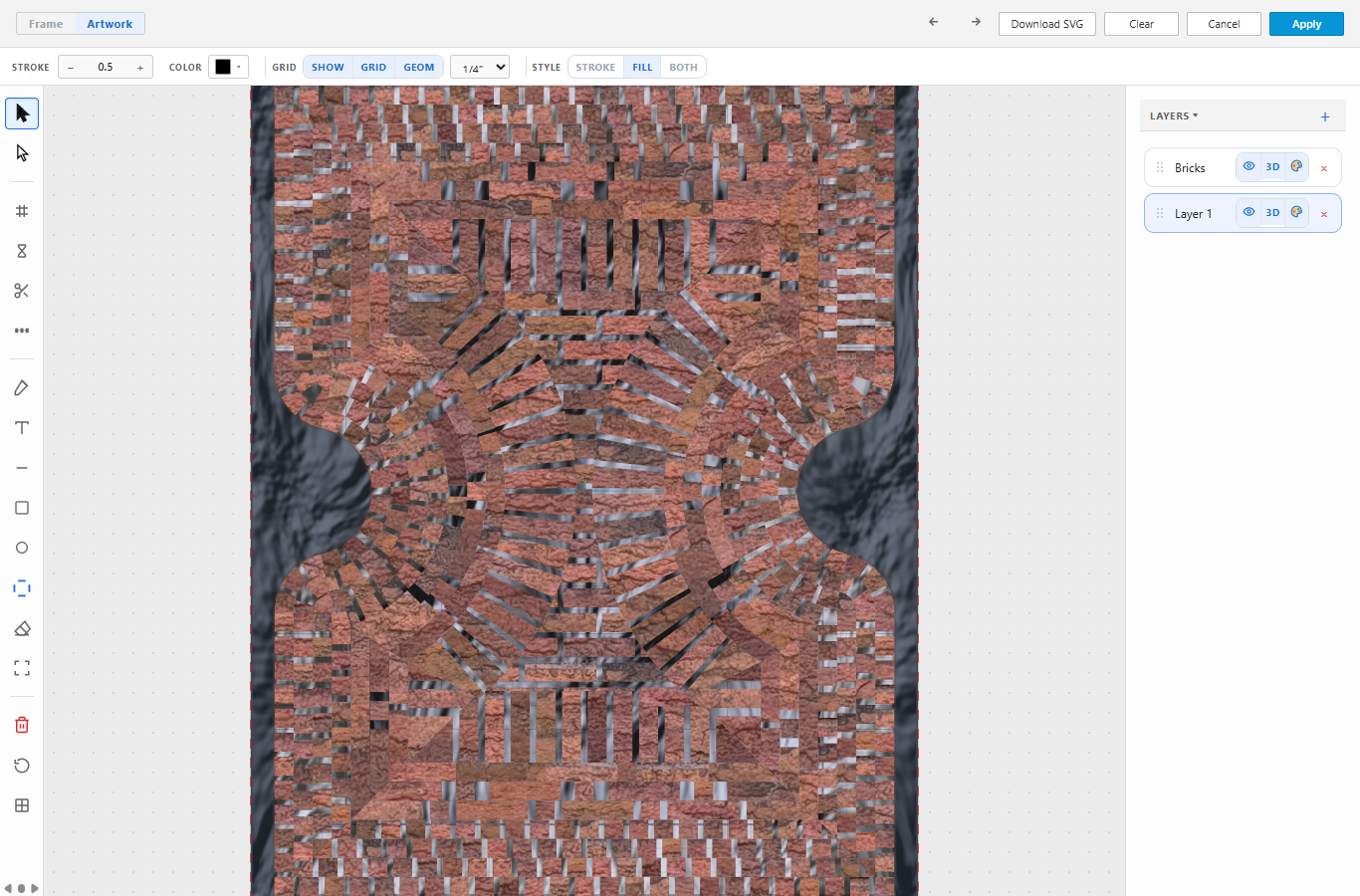Screen dimensions: 1360x896
Task: Click the four-pane grid layout icon
Action: coord(22,805)
